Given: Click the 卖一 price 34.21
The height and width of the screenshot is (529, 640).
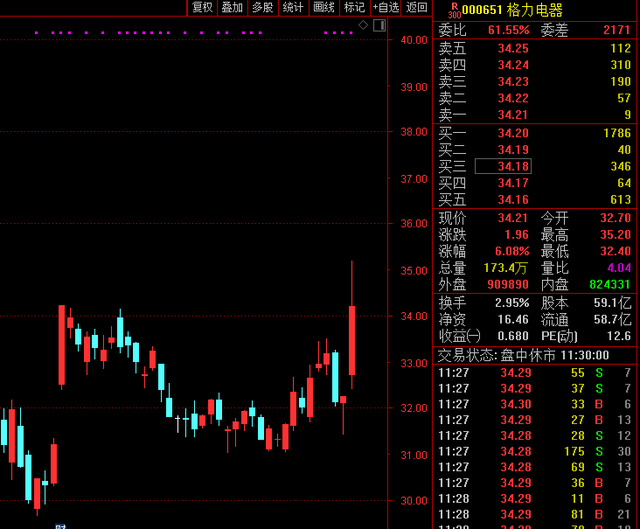Looking at the screenshot, I should point(513,115).
